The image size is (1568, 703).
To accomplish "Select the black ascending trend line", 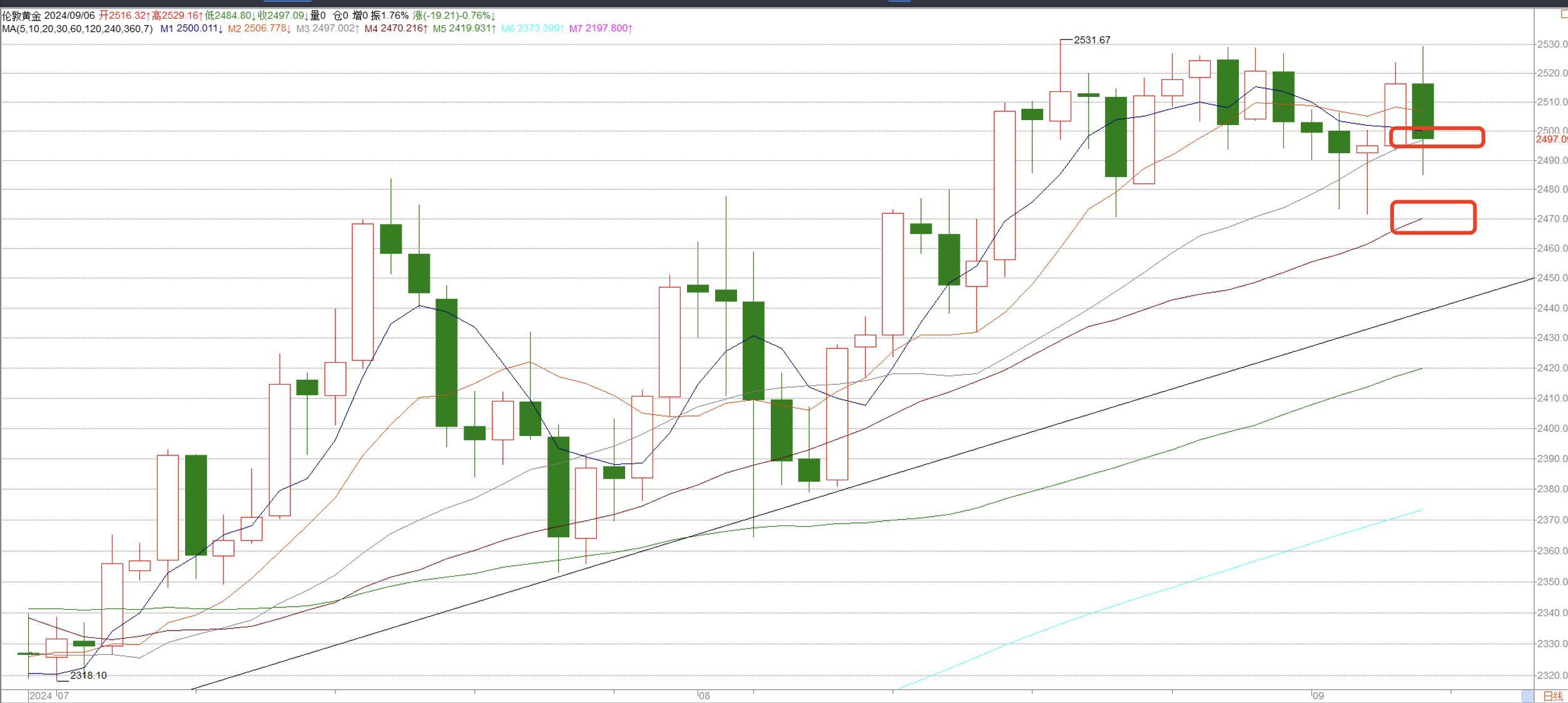I will pos(863,483).
